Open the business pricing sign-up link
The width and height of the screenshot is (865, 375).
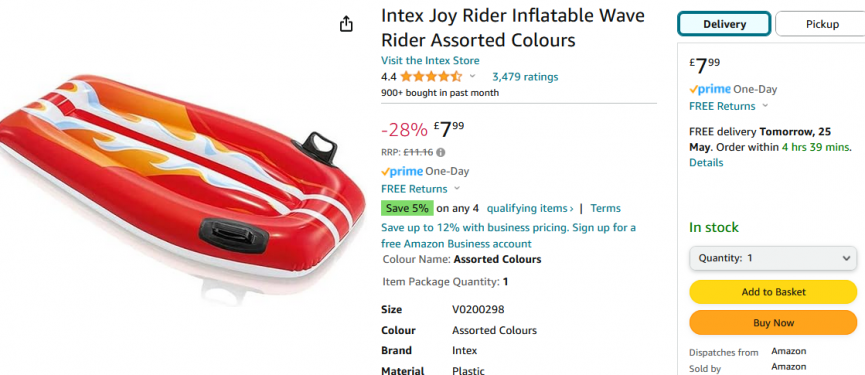click(x=509, y=235)
